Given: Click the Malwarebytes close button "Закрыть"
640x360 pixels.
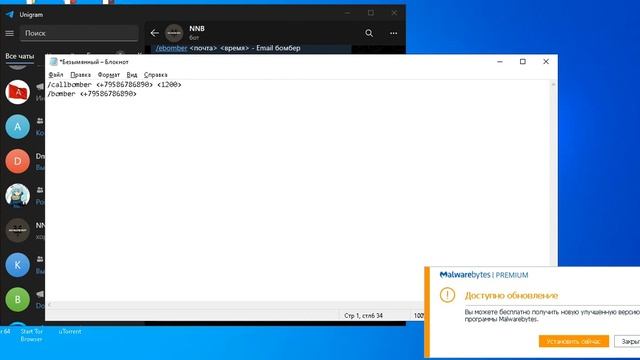Looking at the screenshot, I should [627, 341].
